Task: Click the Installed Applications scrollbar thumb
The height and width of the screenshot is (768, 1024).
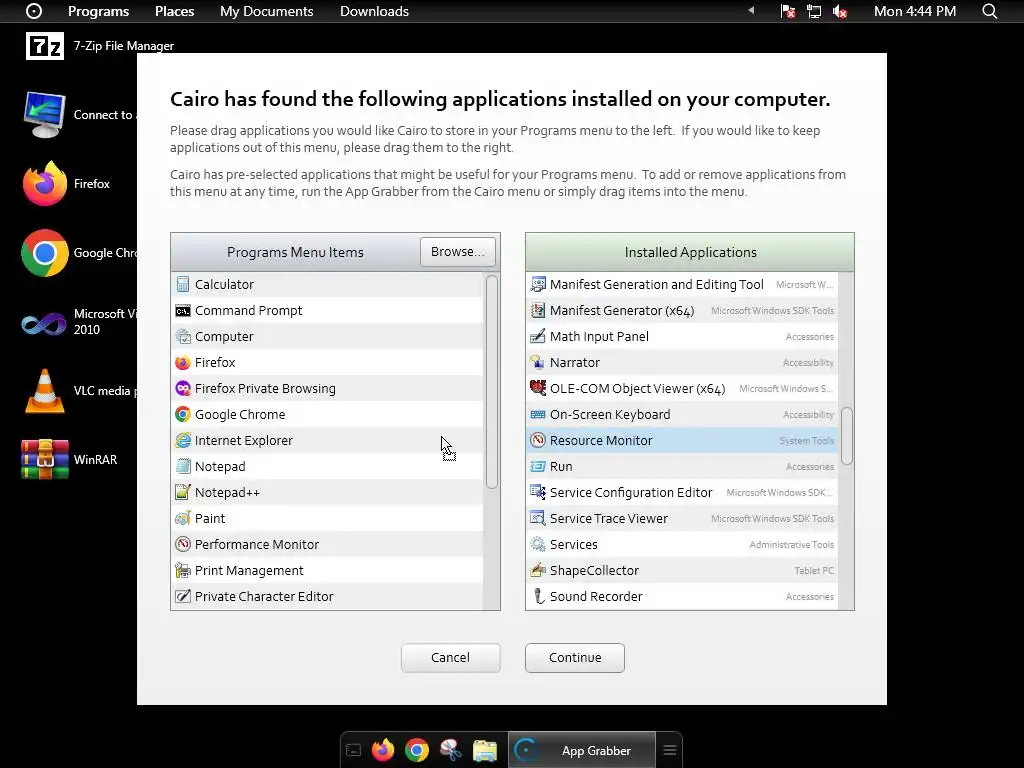Action: (x=846, y=436)
